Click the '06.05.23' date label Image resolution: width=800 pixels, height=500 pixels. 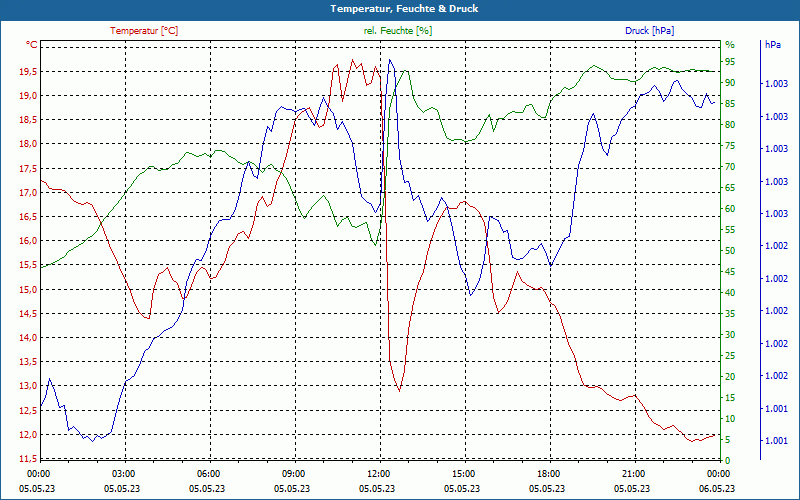pos(717,488)
